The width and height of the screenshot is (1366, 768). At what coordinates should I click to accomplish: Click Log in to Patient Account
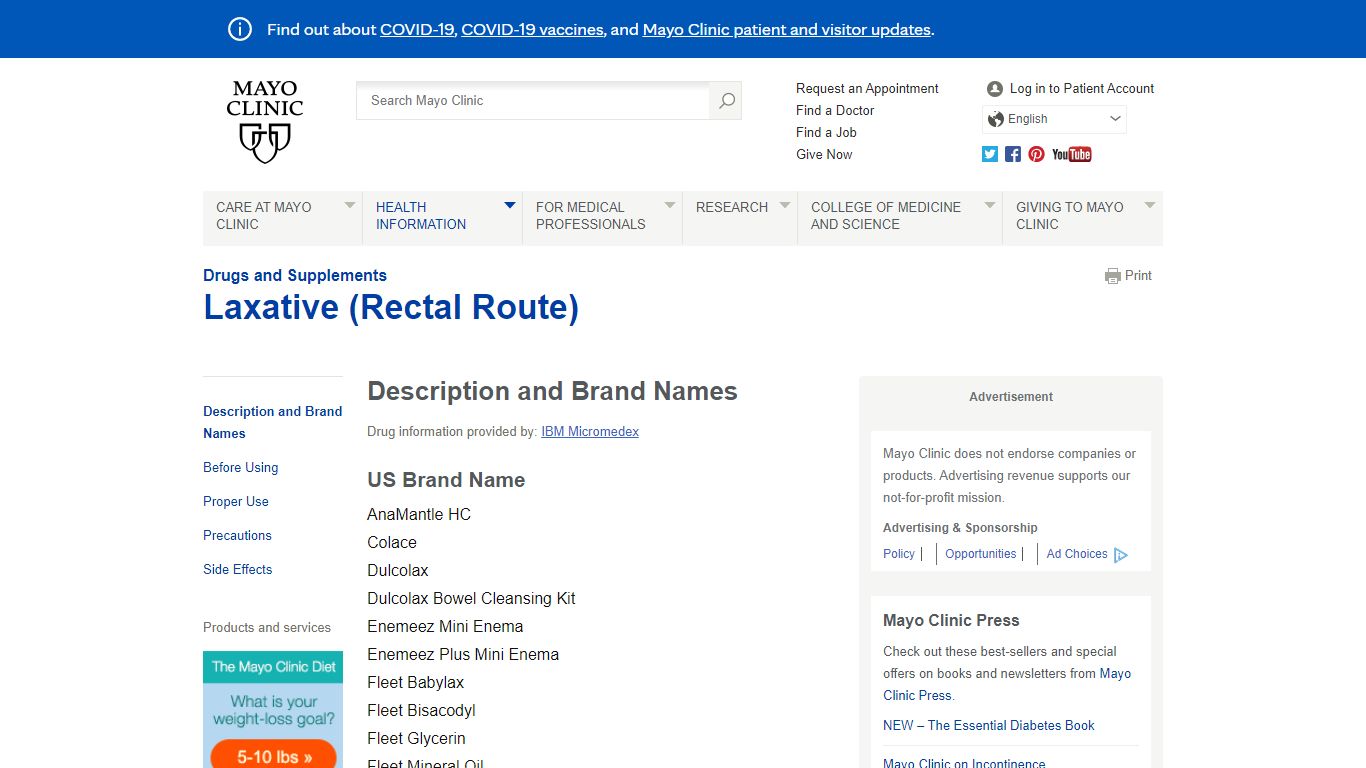click(x=1082, y=89)
